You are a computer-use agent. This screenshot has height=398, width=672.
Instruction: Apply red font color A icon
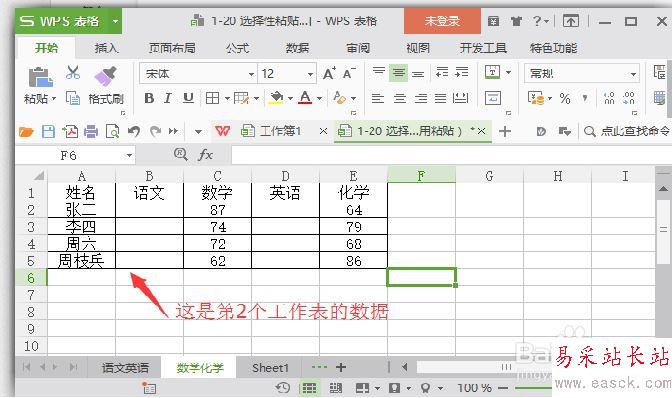pos(305,98)
